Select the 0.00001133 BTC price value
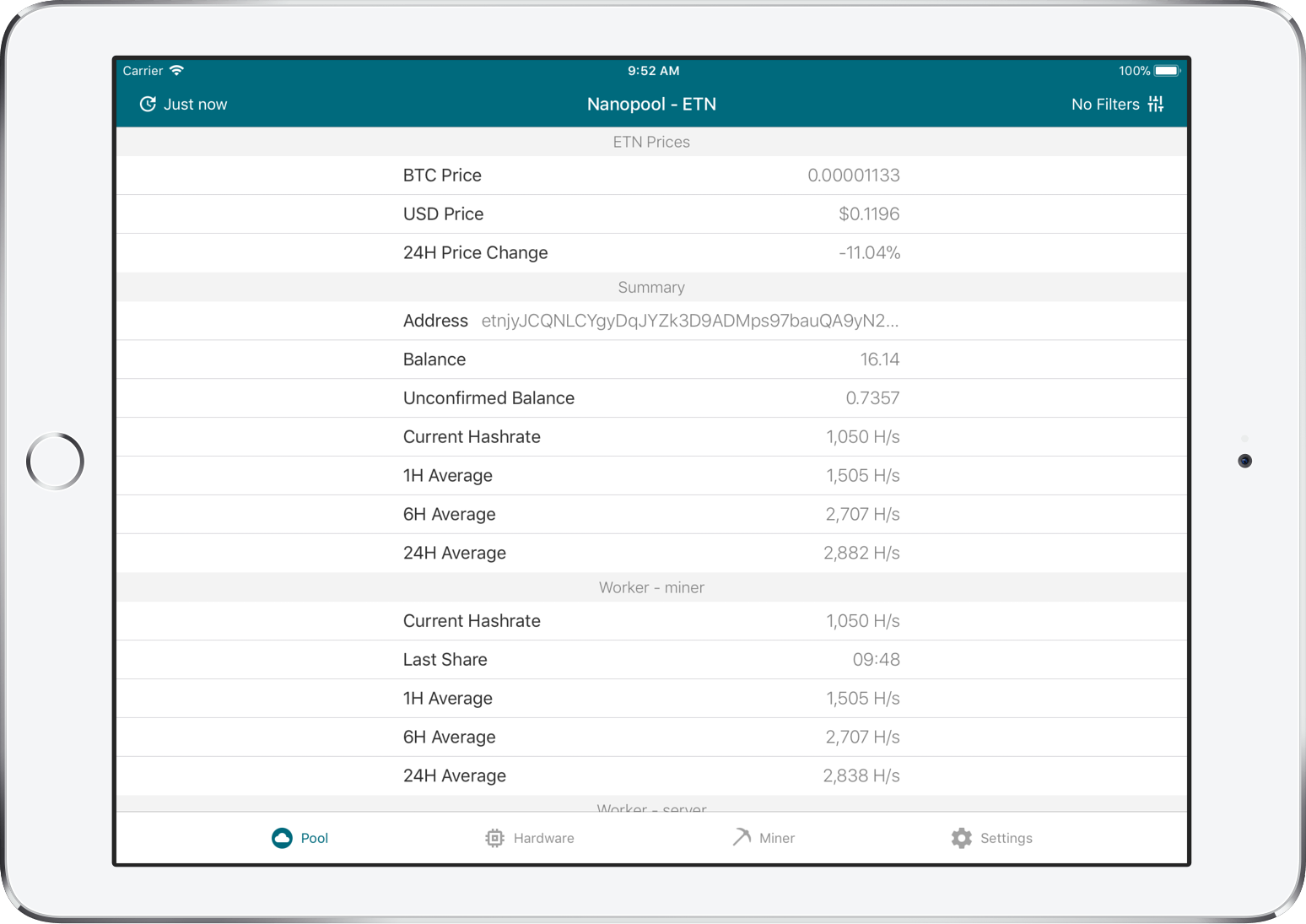 (x=854, y=176)
